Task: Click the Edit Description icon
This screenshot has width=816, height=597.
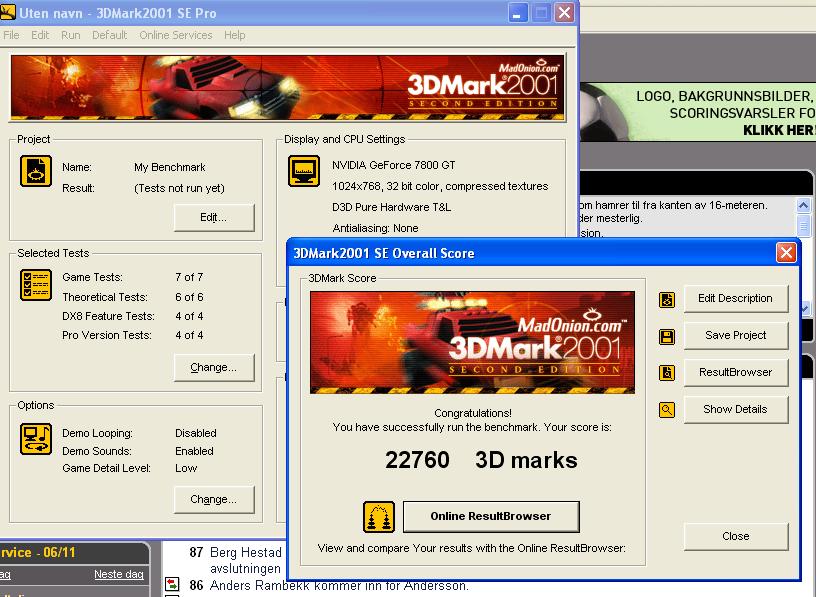Action: pyautogui.click(x=667, y=300)
